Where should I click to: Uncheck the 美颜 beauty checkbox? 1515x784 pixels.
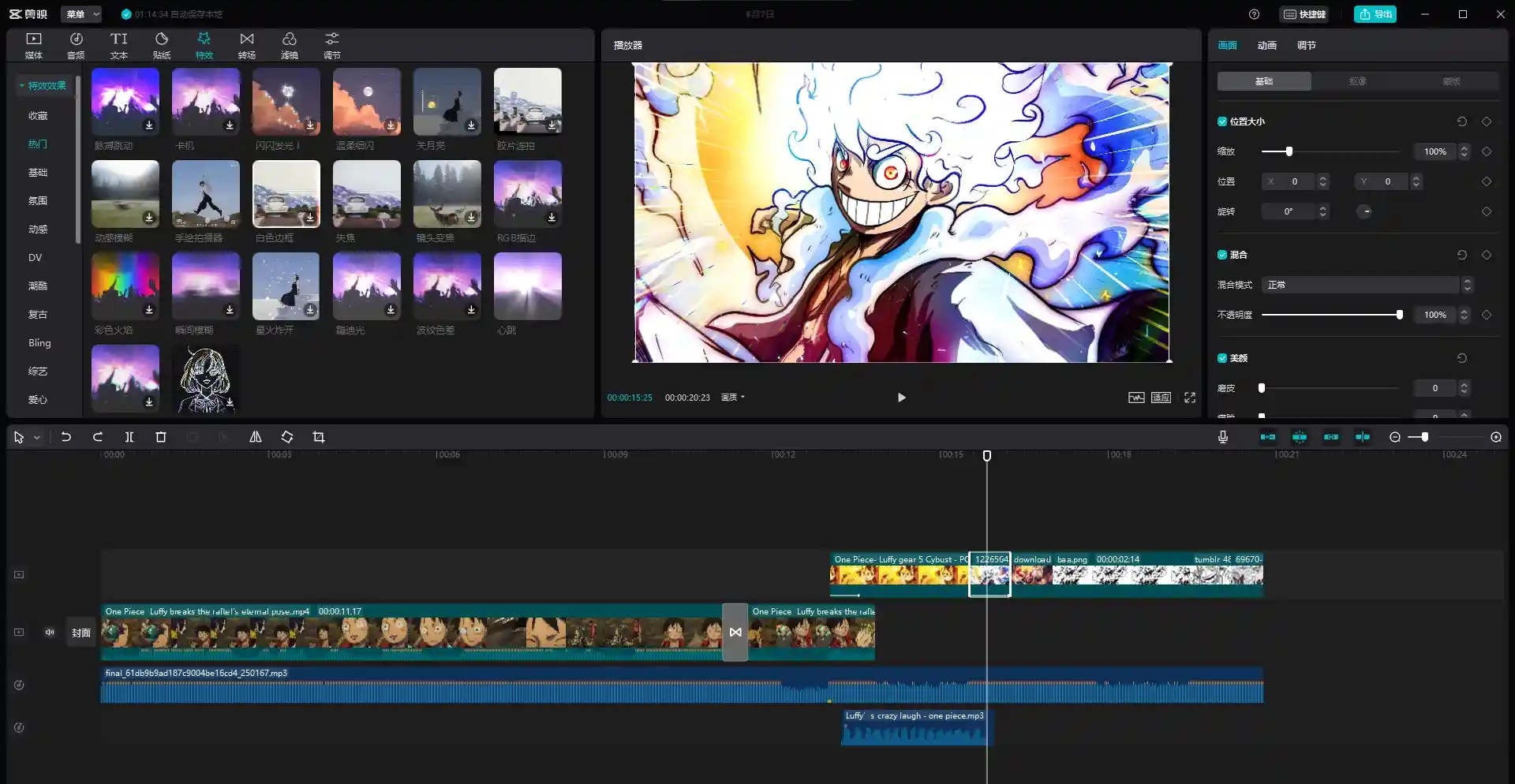[x=1221, y=357]
